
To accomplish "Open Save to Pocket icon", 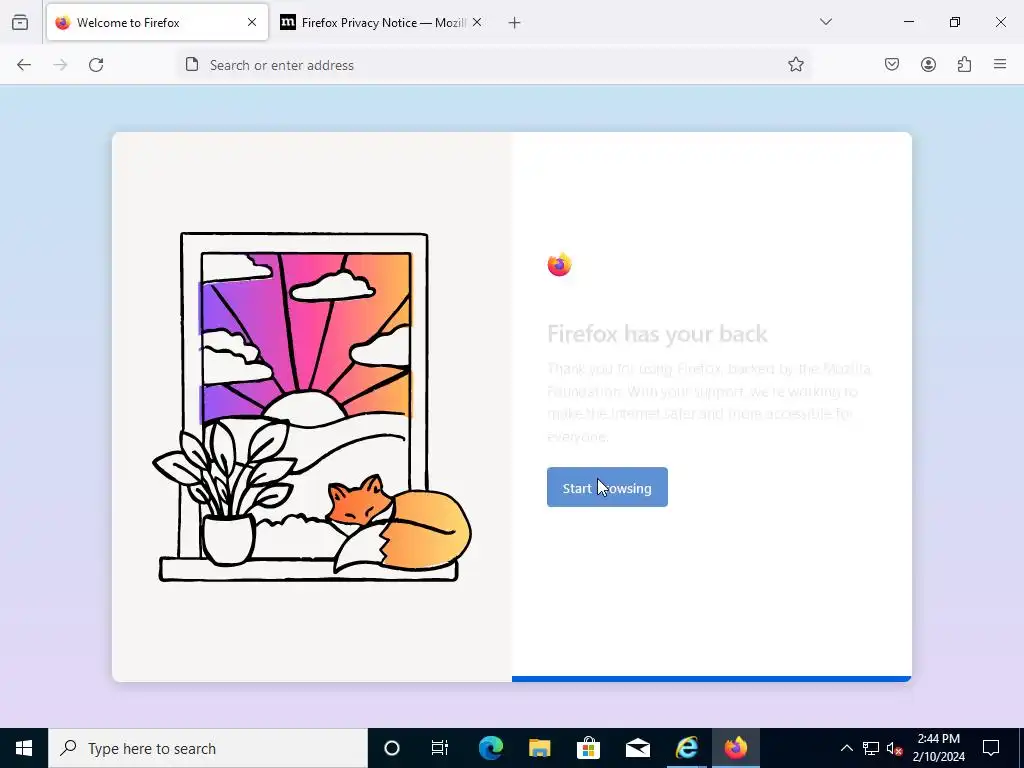I will pos(892,64).
